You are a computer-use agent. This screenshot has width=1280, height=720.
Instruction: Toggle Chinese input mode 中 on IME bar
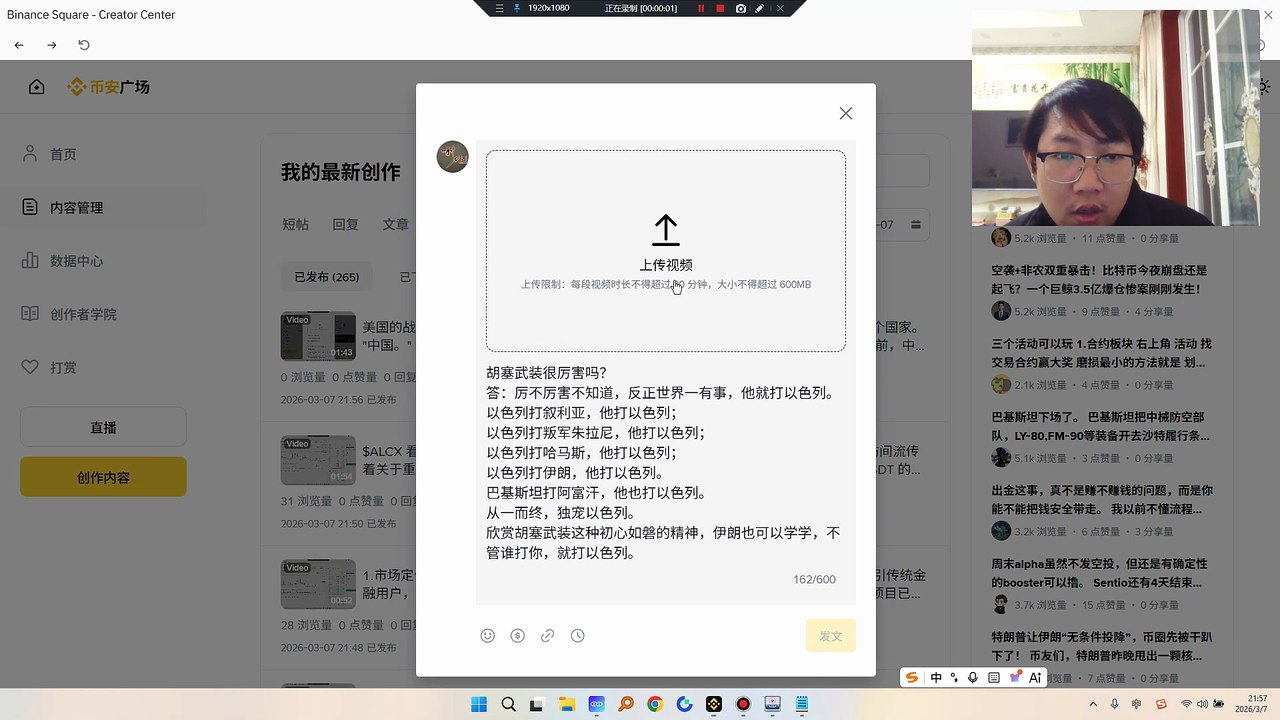(x=936, y=677)
